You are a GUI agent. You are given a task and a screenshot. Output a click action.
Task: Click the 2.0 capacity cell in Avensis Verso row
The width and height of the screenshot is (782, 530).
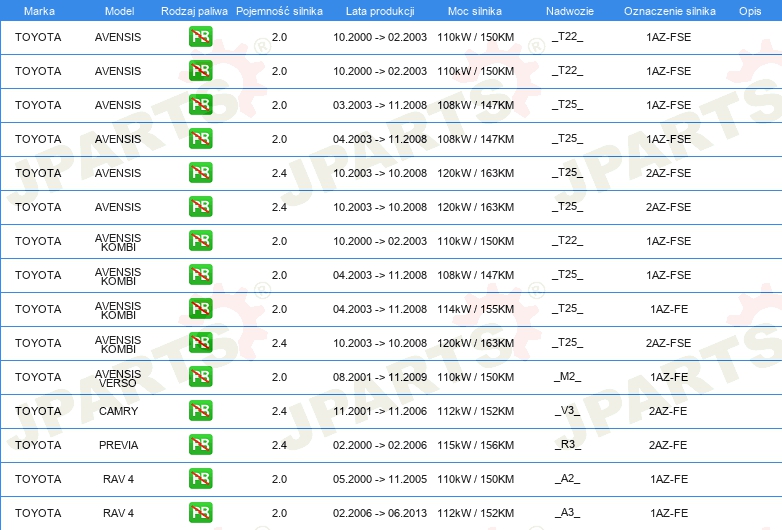279,377
